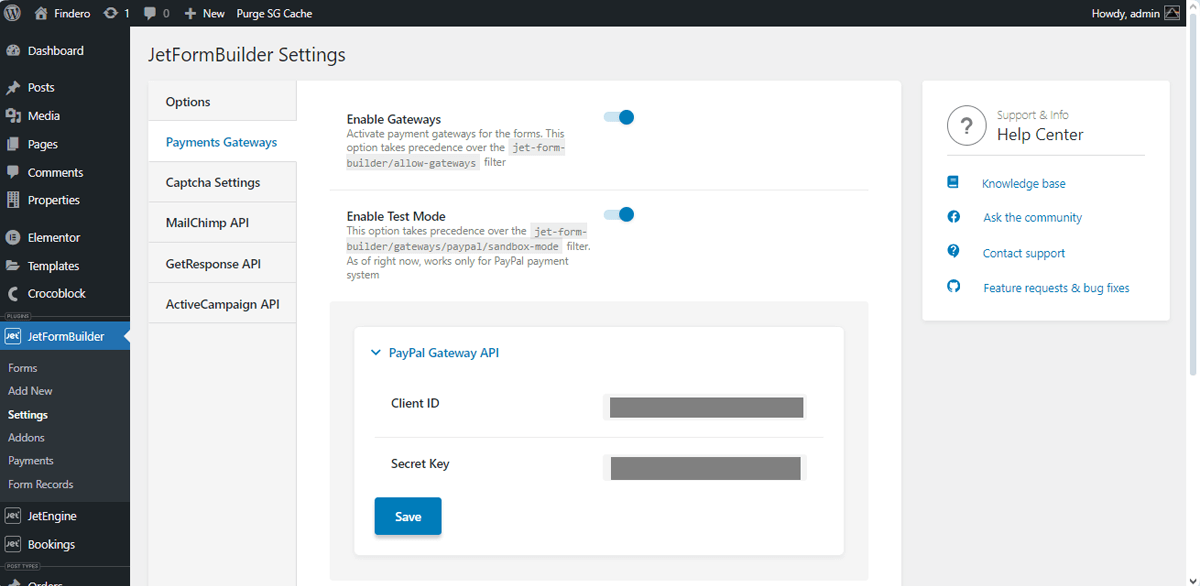Click the GitHub icon beside Feature requests
This screenshot has width=1200, height=586.
953,287
